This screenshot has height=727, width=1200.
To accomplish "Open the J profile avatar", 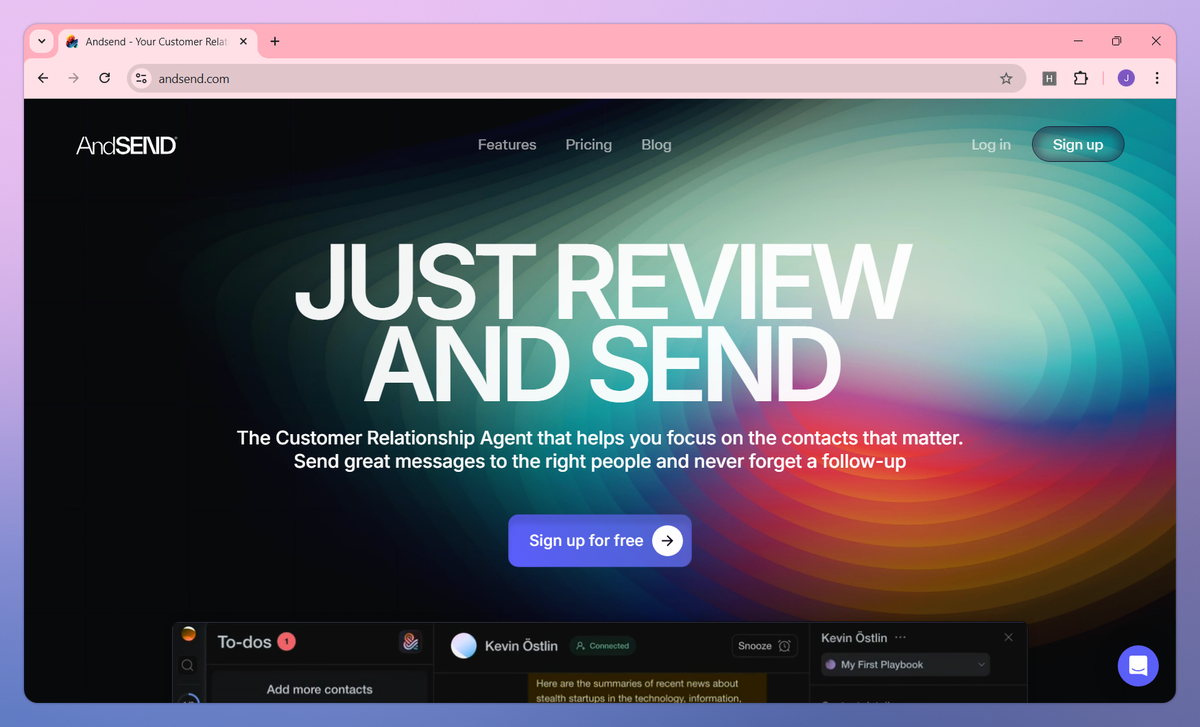I will (x=1125, y=77).
